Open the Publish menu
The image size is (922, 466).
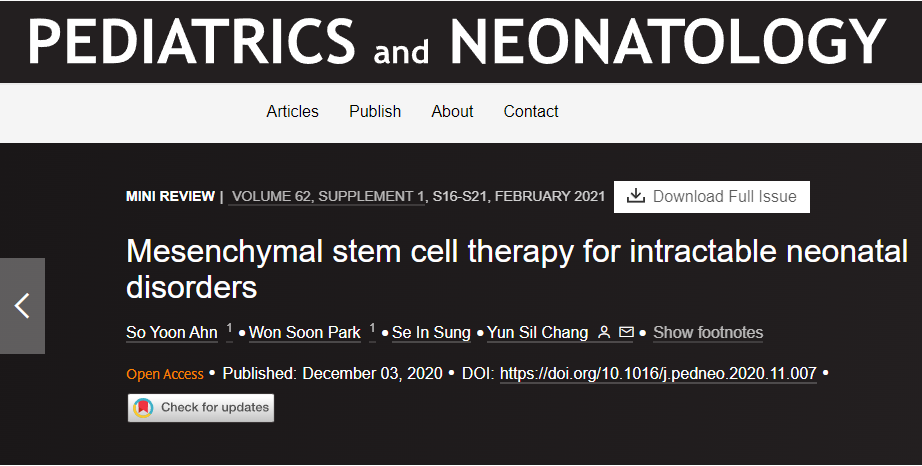(375, 111)
